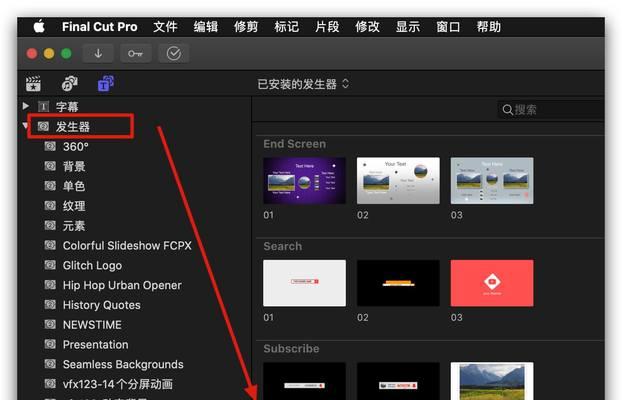Viewport: 622px width, 400px height.
Task: Show the Libraries sidebar clapperboard icon
Action: tap(33, 84)
